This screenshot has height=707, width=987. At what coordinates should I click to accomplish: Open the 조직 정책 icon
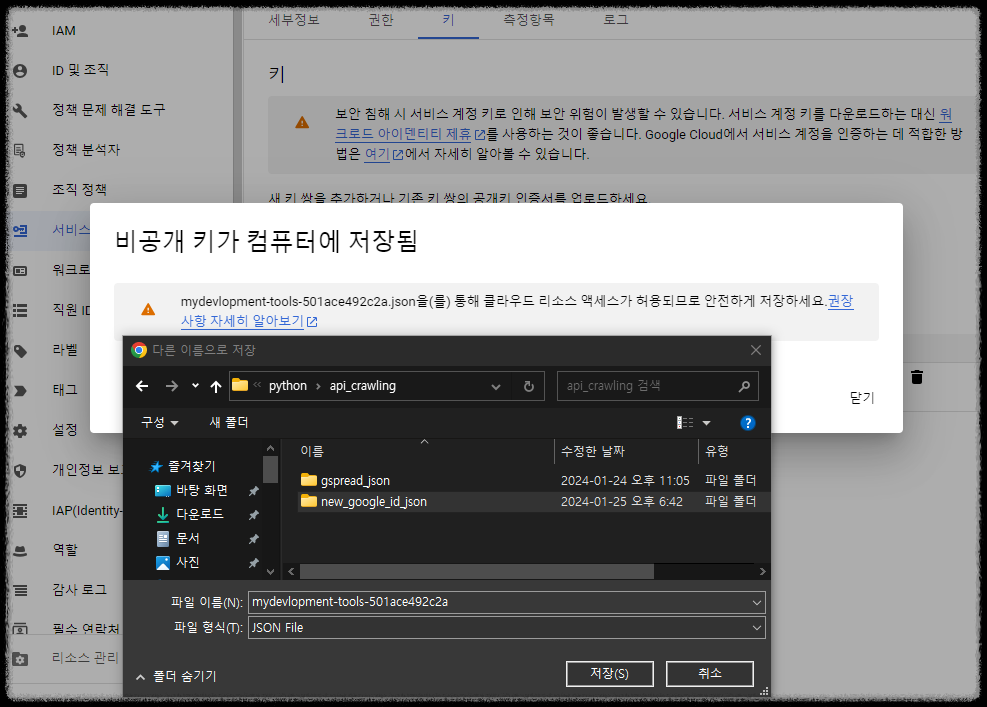[20, 190]
